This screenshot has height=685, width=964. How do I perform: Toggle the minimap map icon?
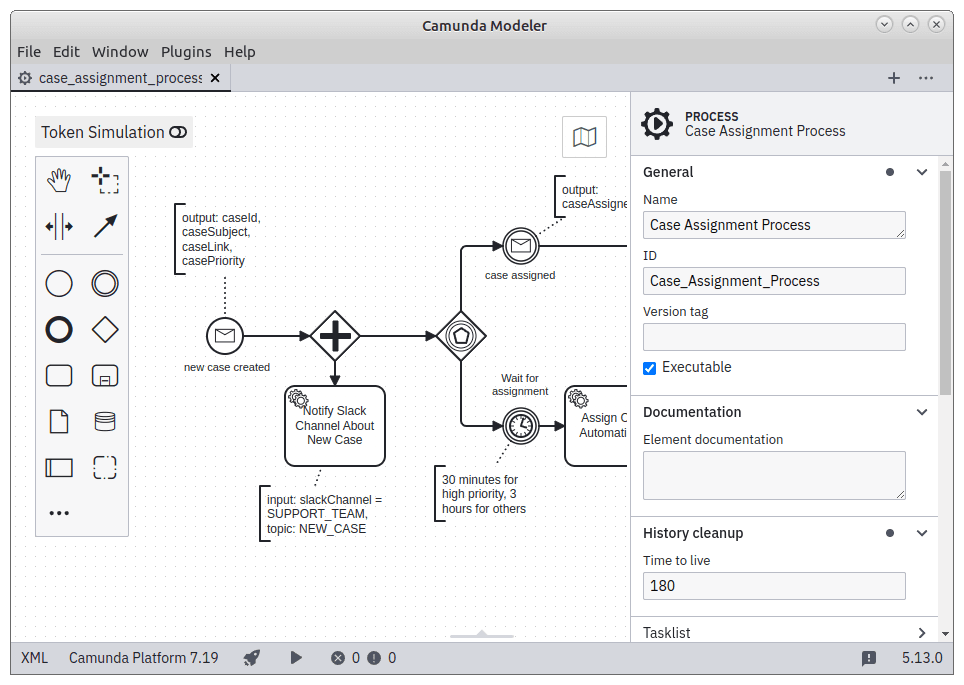584,137
